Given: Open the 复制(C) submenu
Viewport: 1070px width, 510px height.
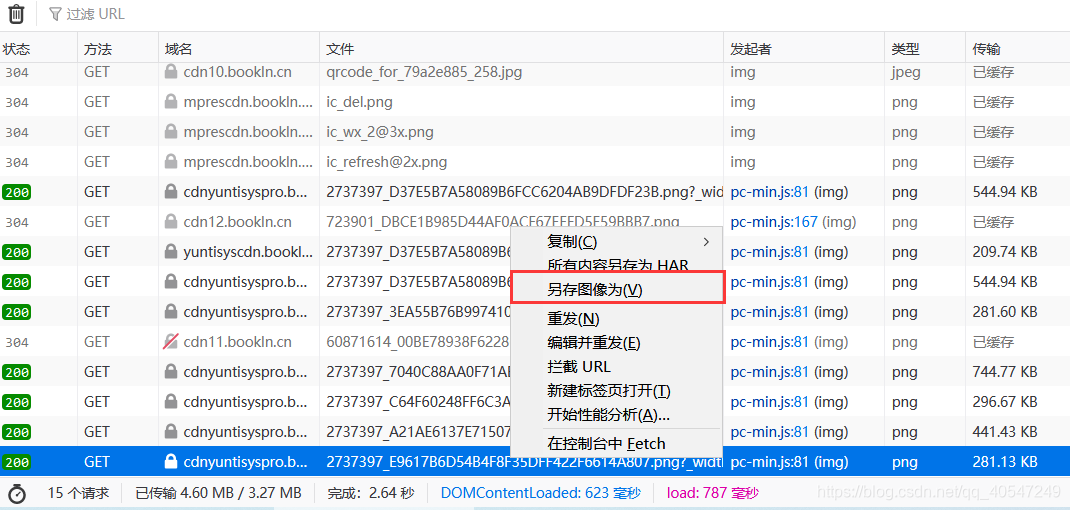Looking at the screenshot, I should point(616,242).
